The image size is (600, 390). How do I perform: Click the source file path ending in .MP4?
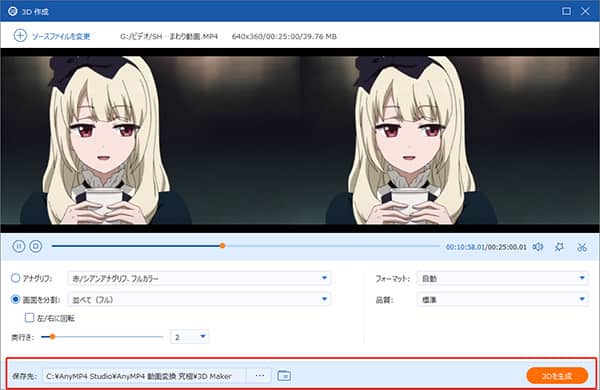point(169,36)
